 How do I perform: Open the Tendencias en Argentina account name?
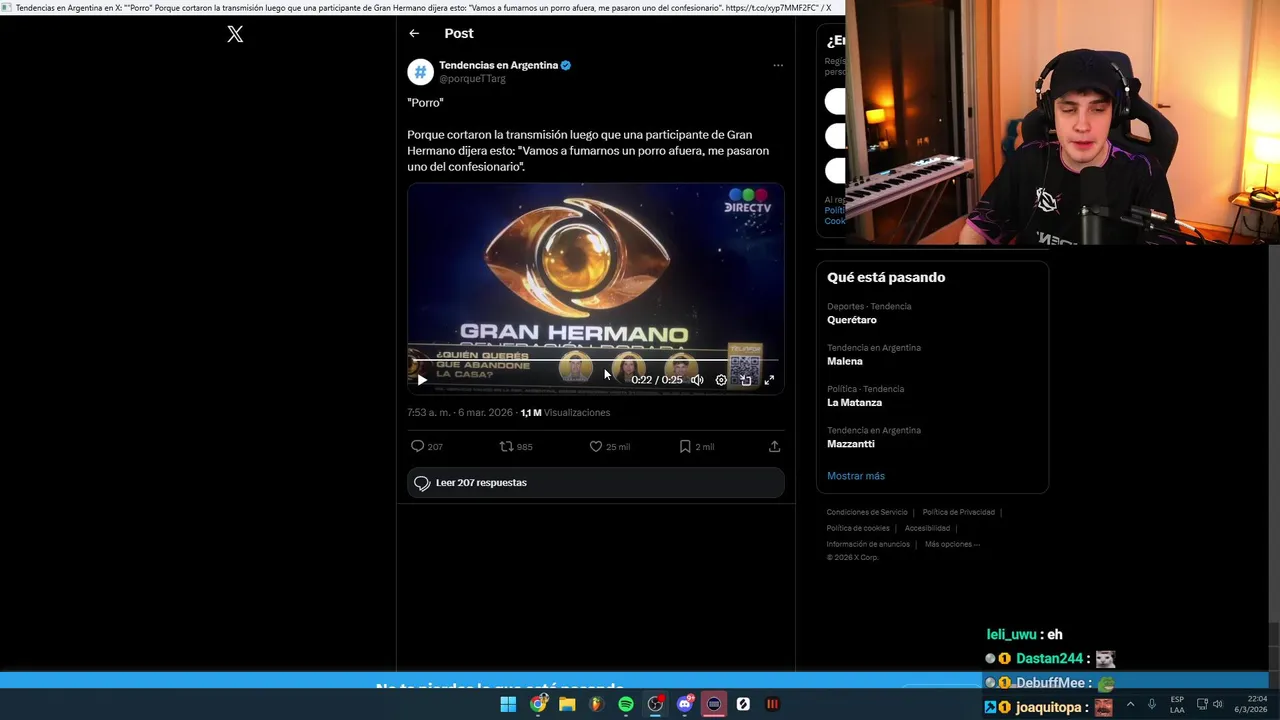tap(498, 65)
